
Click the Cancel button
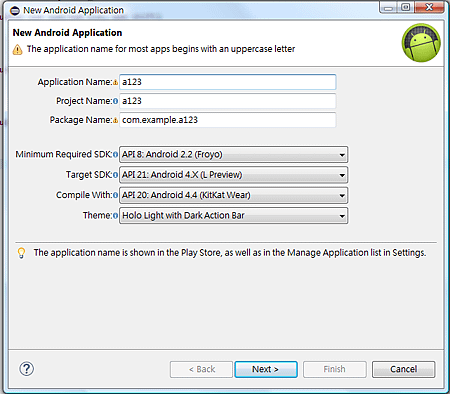point(403,369)
